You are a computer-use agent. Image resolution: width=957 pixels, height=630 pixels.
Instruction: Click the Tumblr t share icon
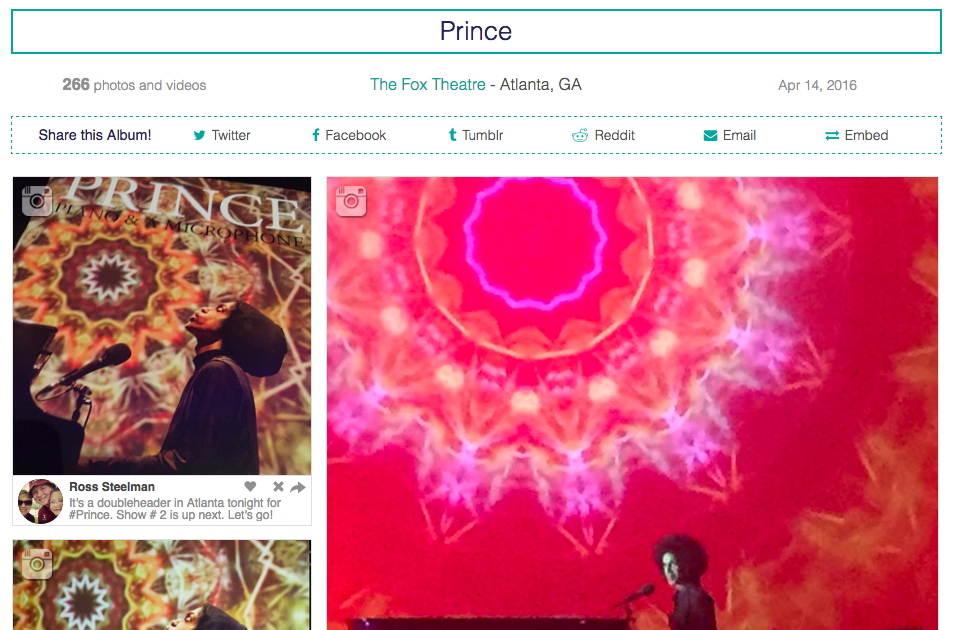point(452,135)
